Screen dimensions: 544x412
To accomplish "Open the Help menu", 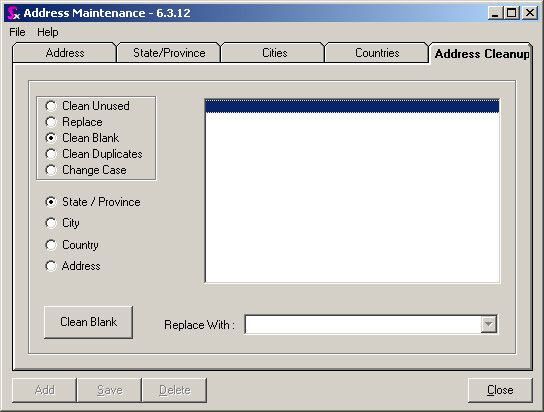I will [48, 32].
